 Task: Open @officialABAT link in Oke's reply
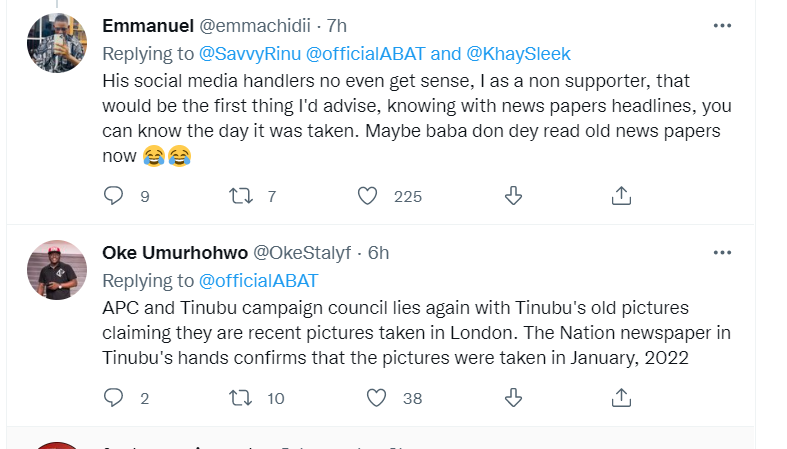click(x=259, y=280)
